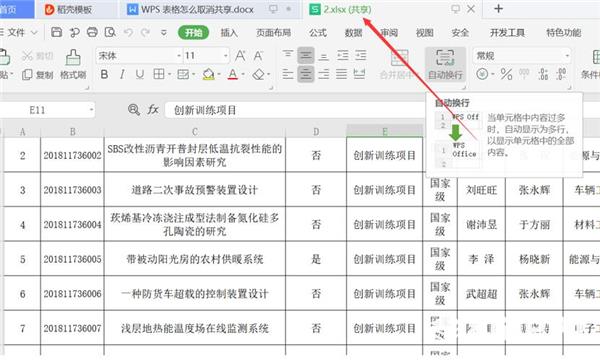
Task: Click the fill color bucket icon
Action: coord(209,74)
